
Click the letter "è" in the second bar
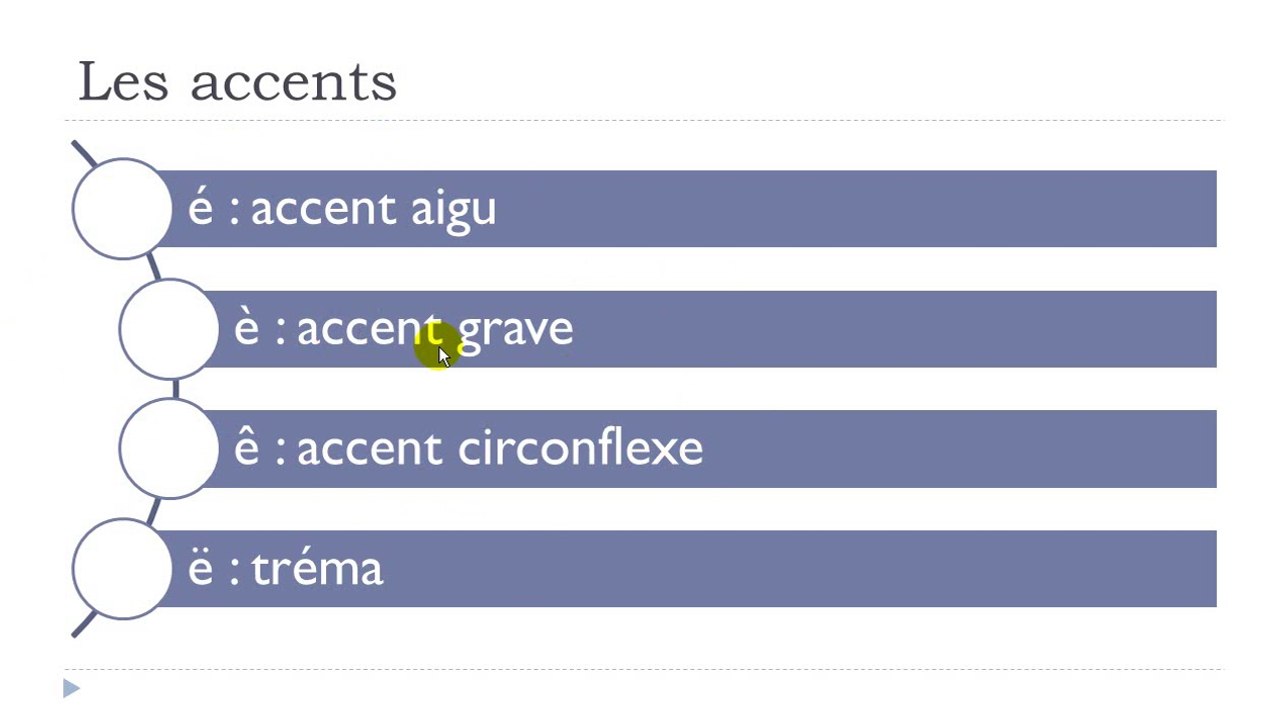pyautogui.click(x=246, y=329)
